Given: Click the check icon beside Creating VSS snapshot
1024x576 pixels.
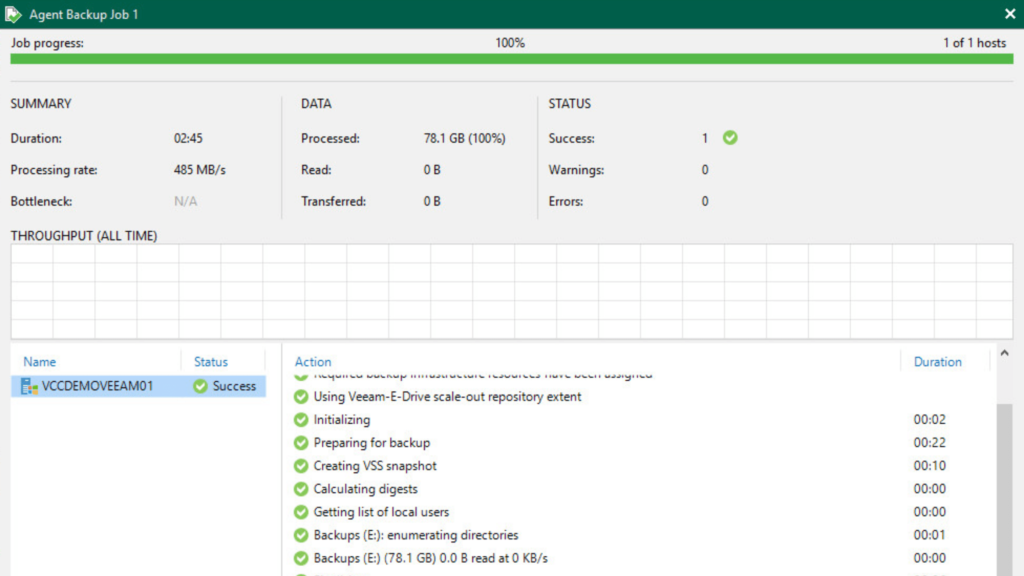Looking at the screenshot, I should (x=301, y=466).
